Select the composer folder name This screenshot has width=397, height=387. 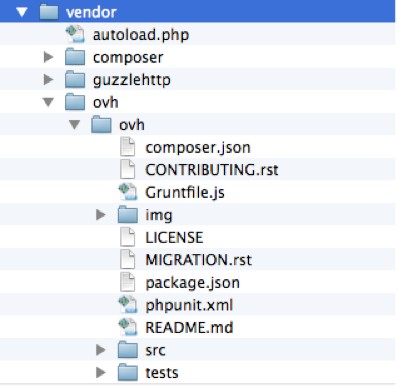pyautogui.click(x=128, y=58)
